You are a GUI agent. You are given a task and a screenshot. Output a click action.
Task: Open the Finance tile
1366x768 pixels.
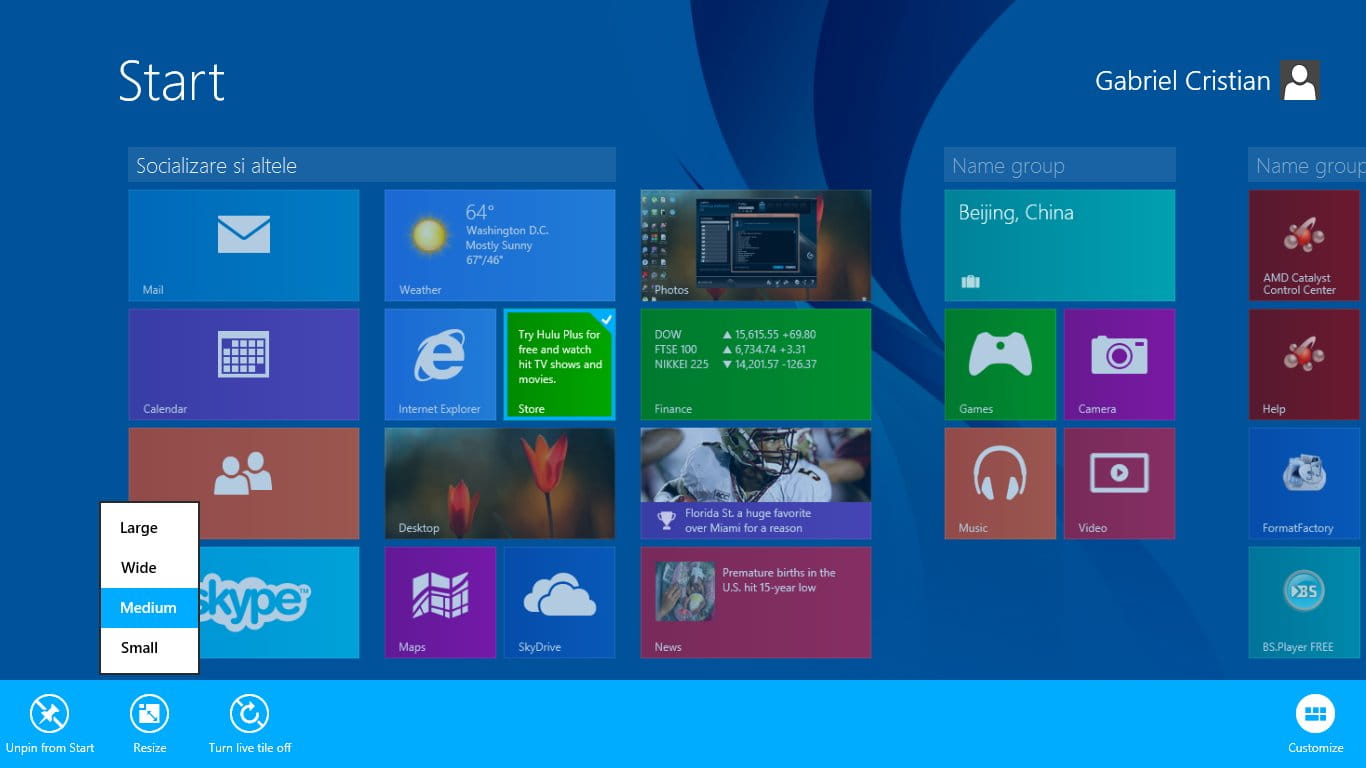pyautogui.click(x=756, y=364)
